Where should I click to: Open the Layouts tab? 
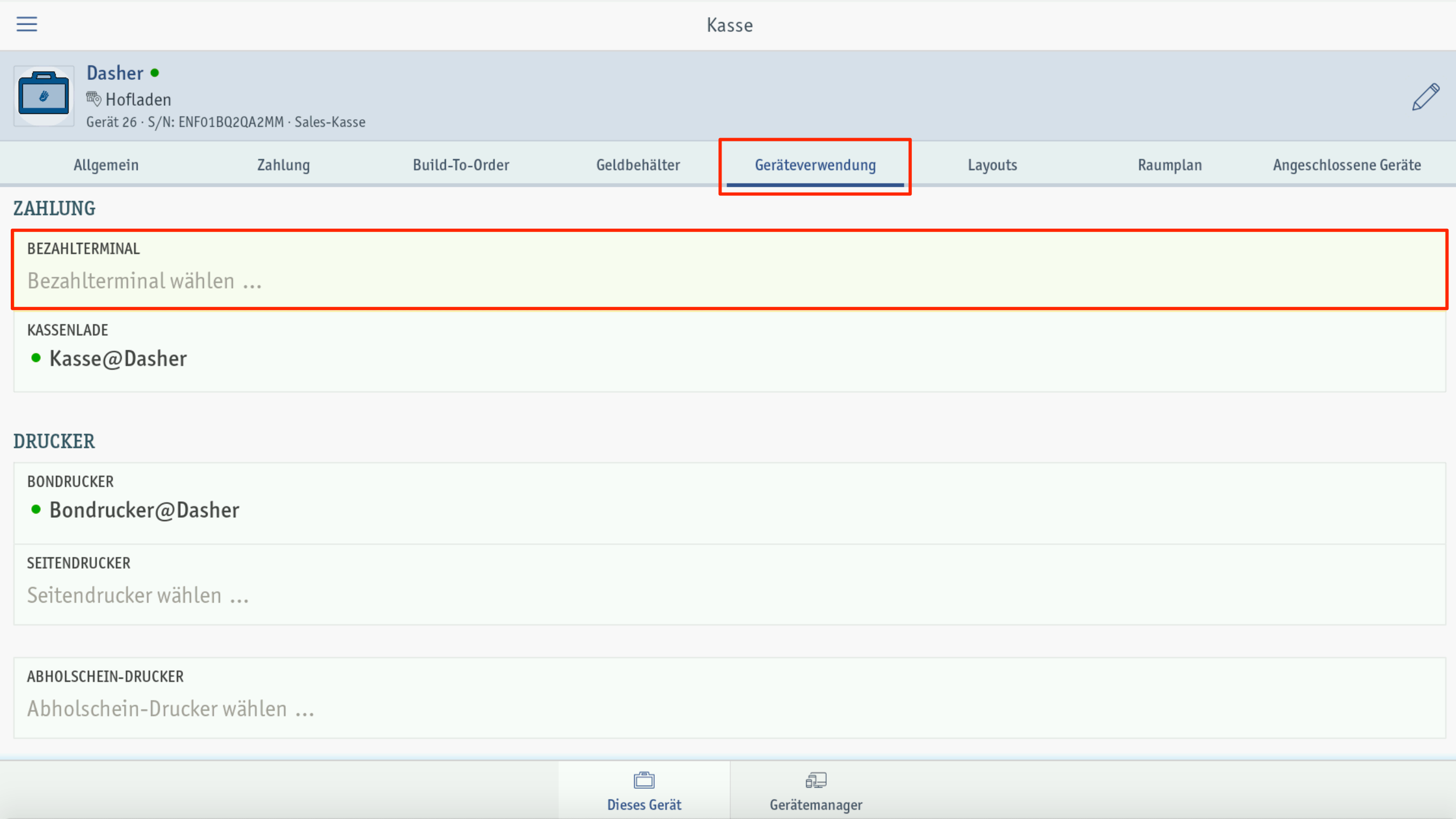993,165
